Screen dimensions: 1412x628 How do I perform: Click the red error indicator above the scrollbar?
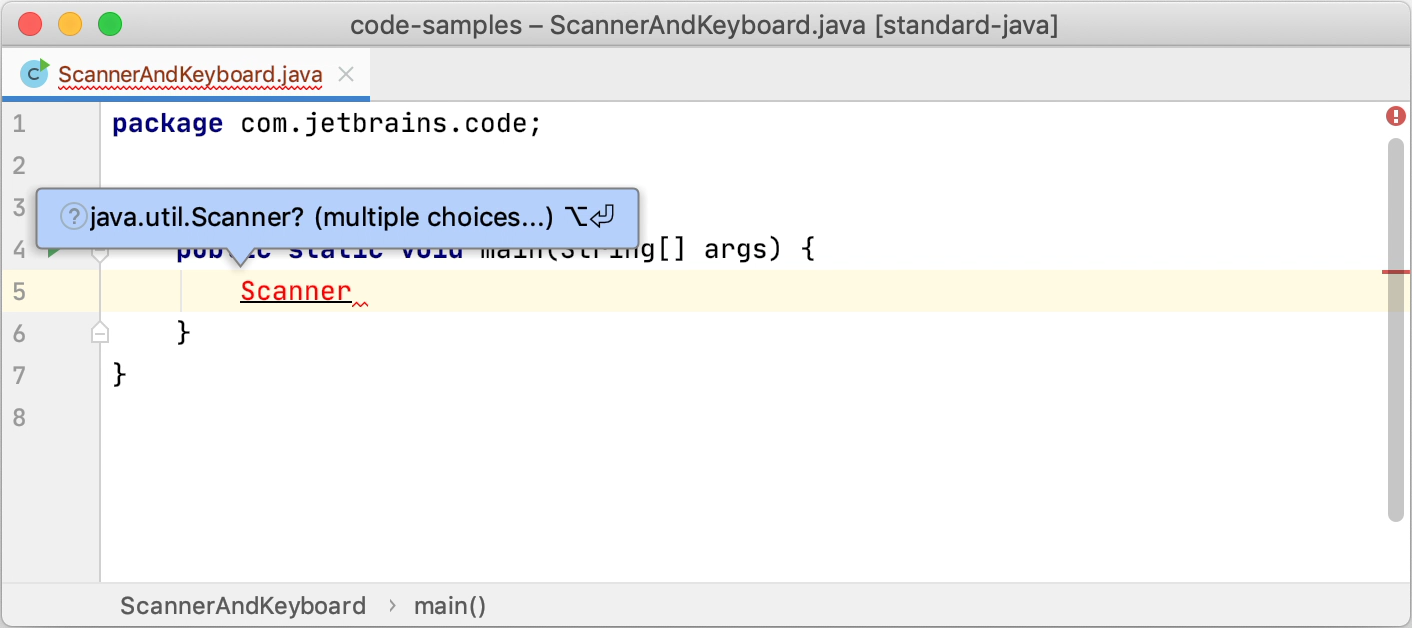1395,117
